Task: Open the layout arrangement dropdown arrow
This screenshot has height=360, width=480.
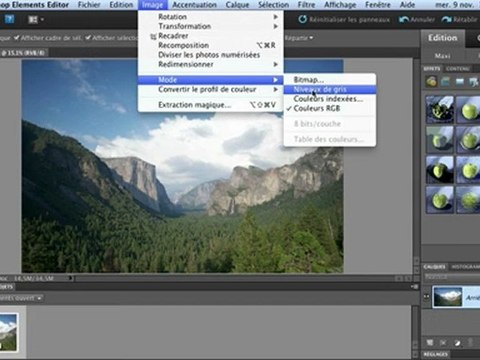Action: point(42,20)
